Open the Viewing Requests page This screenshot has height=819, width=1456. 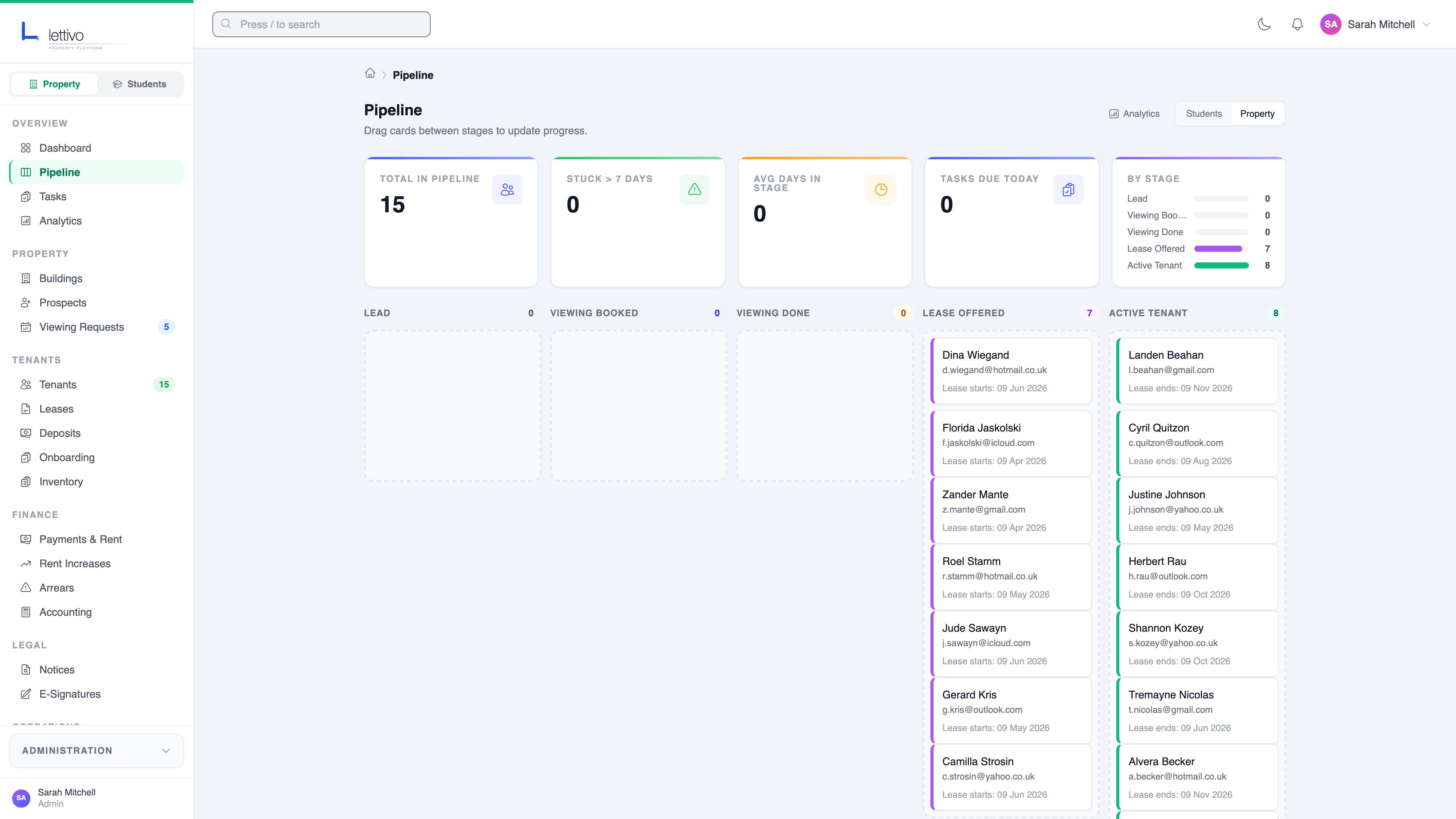(82, 327)
